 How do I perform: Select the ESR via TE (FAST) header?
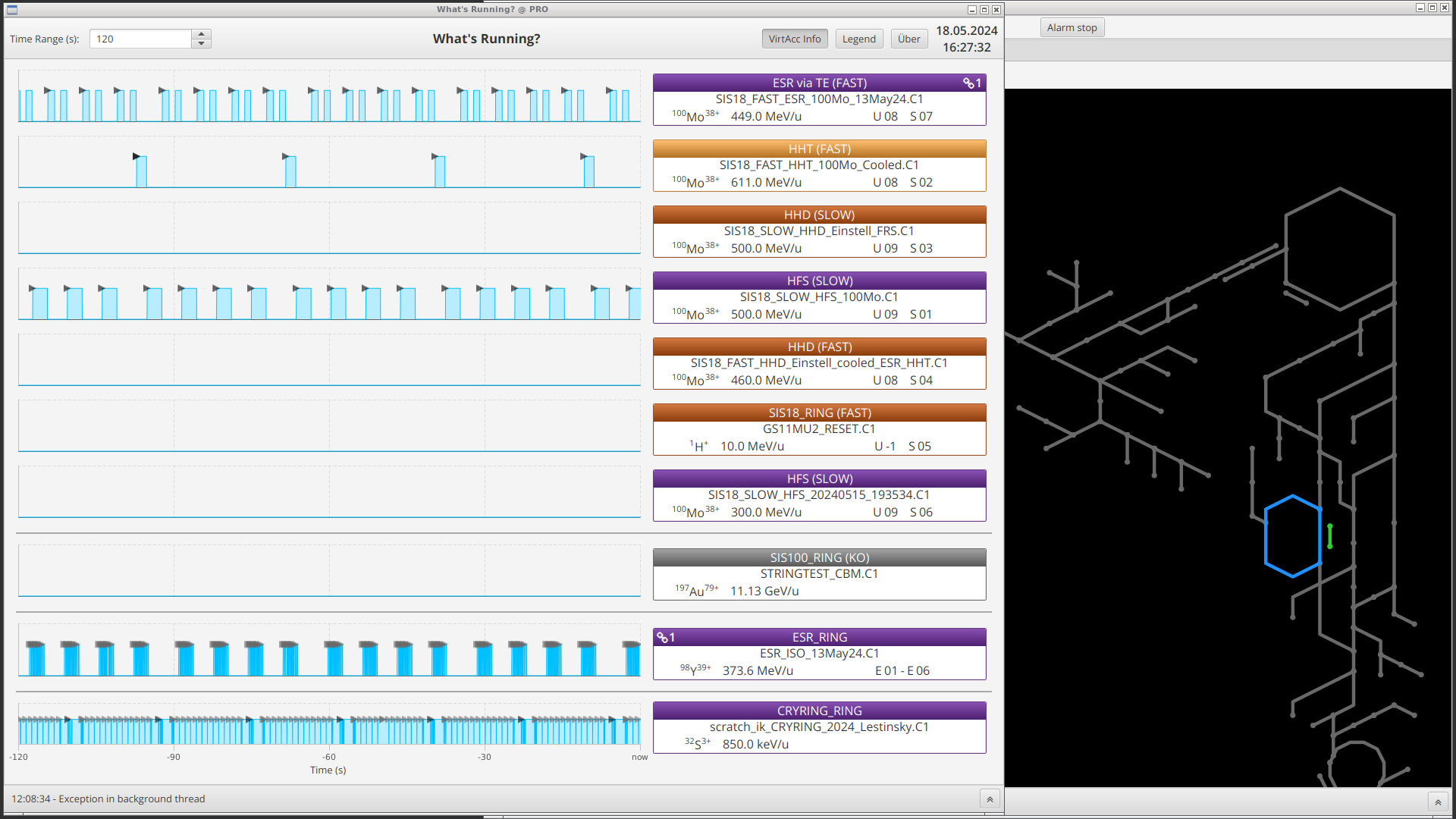tap(819, 83)
